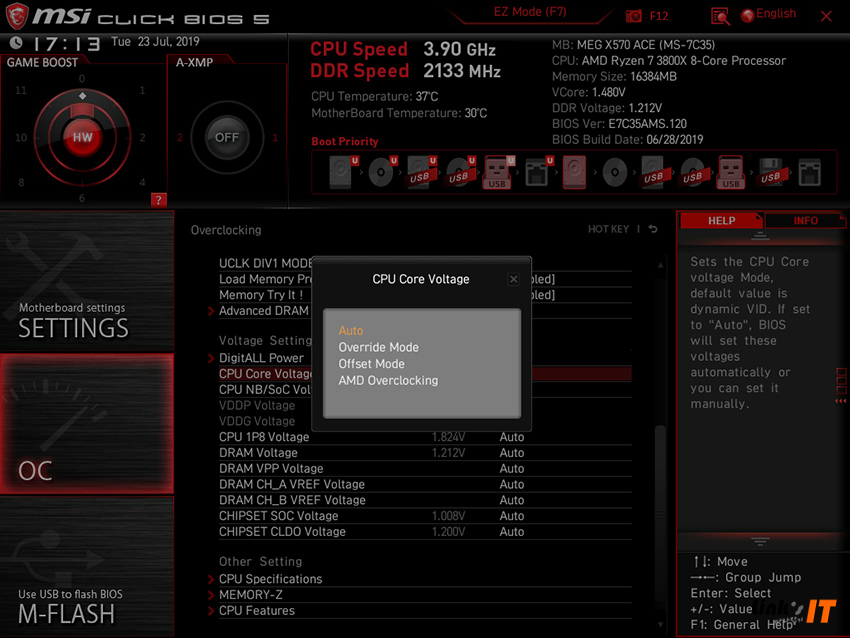Select the UEFI USB CD/DVD boot icon
850x638 pixels.
click(460, 172)
